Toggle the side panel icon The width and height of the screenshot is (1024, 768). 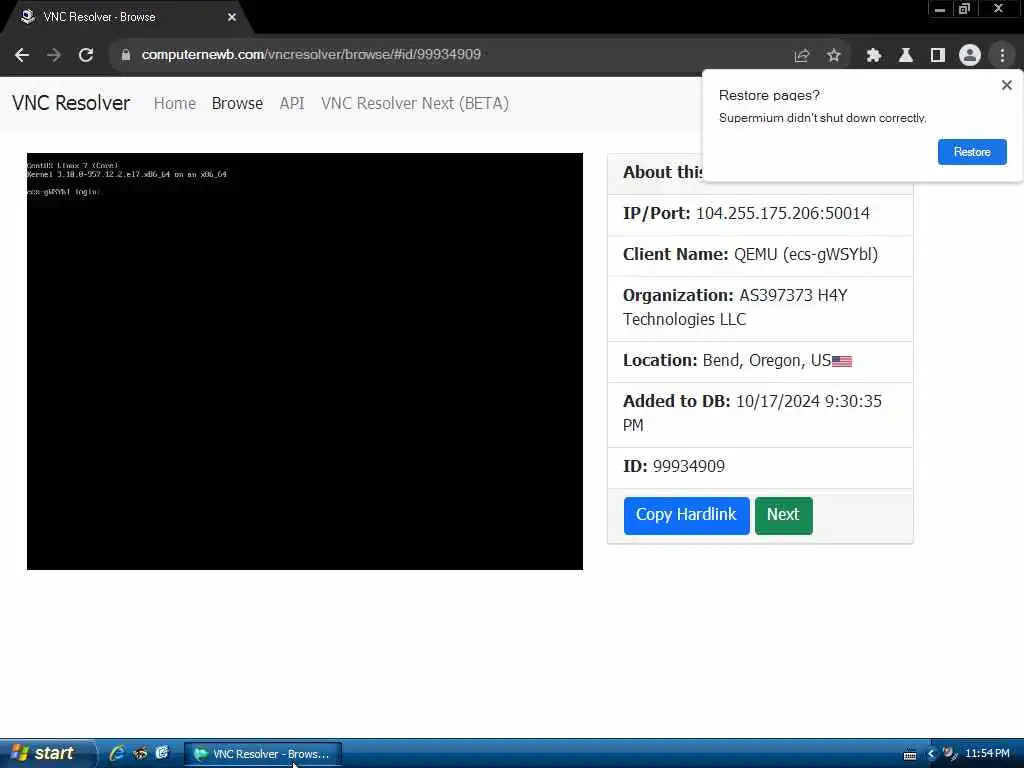coord(938,56)
